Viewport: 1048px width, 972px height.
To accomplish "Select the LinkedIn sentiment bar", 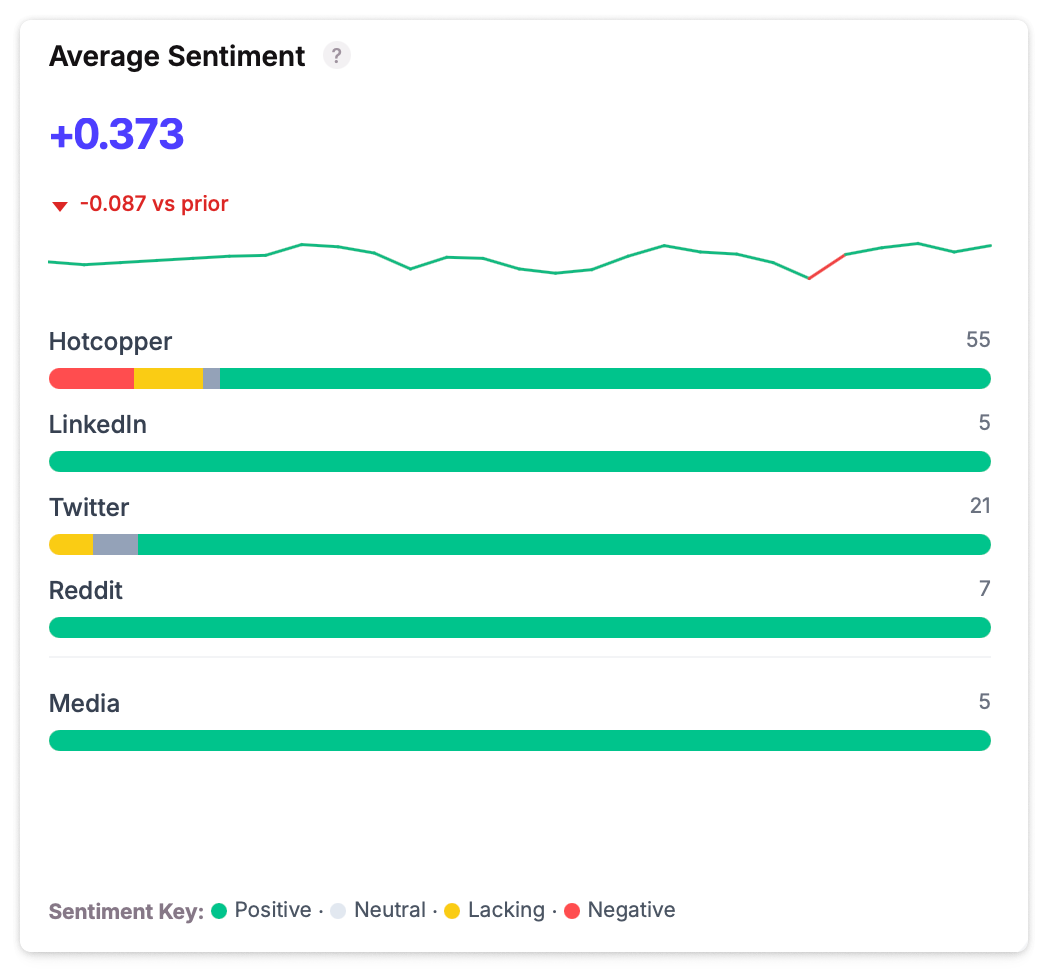I will [519, 461].
